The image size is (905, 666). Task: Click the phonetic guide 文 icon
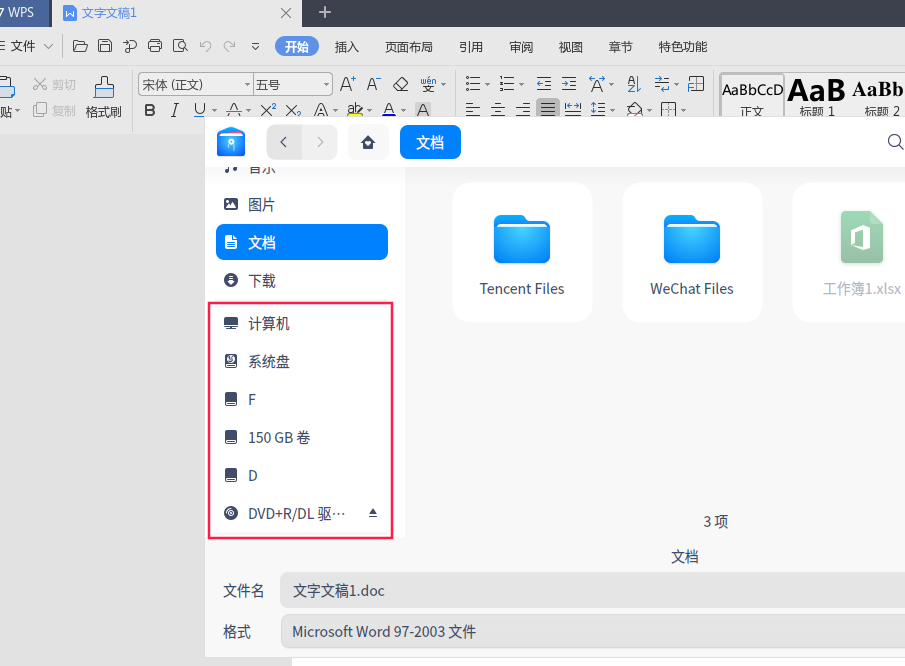(428, 84)
